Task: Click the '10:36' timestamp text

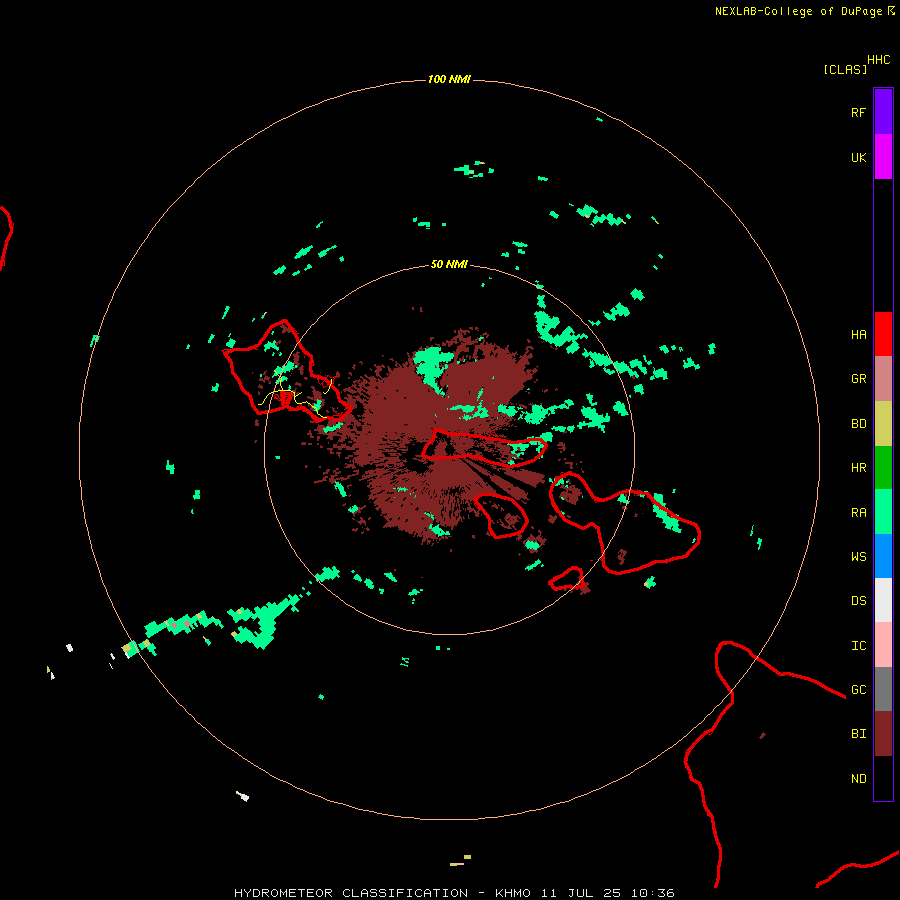Action: coord(653,893)
